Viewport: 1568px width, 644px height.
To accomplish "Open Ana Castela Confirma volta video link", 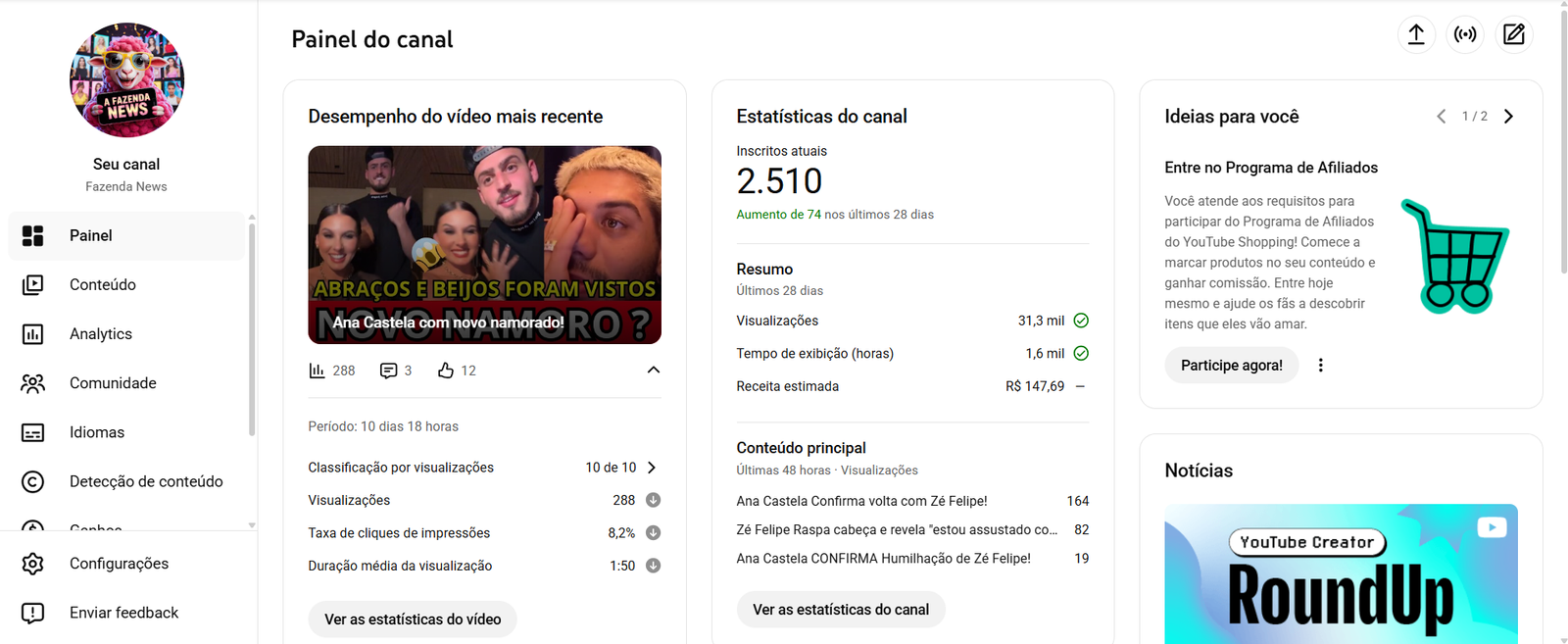I will [x=861, y=501].
